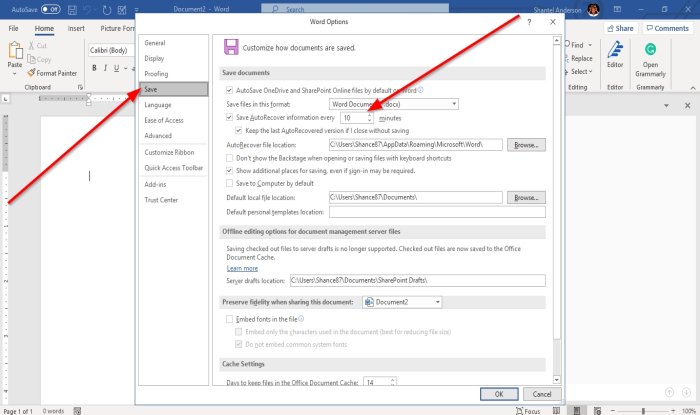Viewport: 700px width, 415px height.
Task: Click the Server drafts location field
Action: tap(417, 280)
